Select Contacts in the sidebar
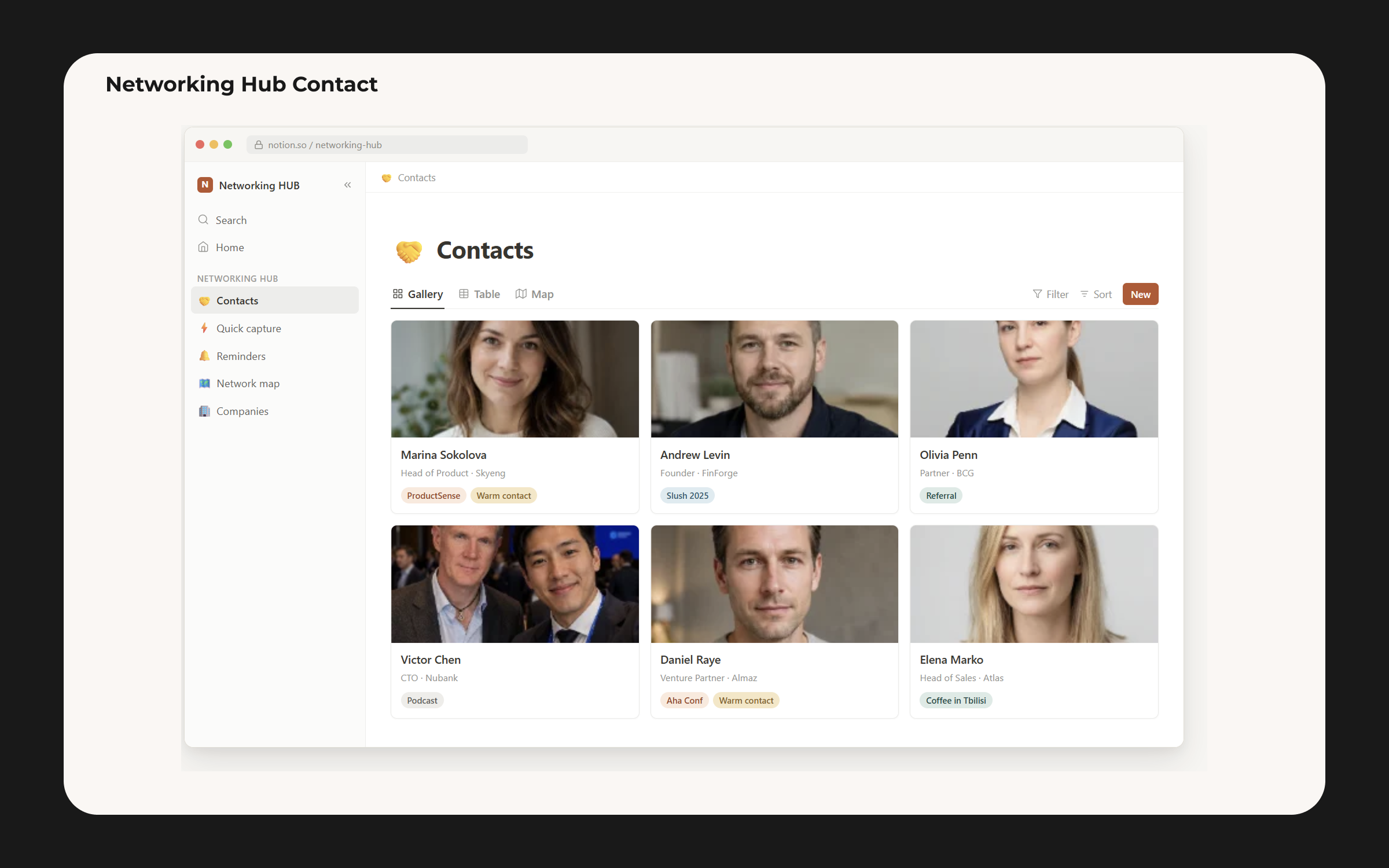 [x=275, y=300]
